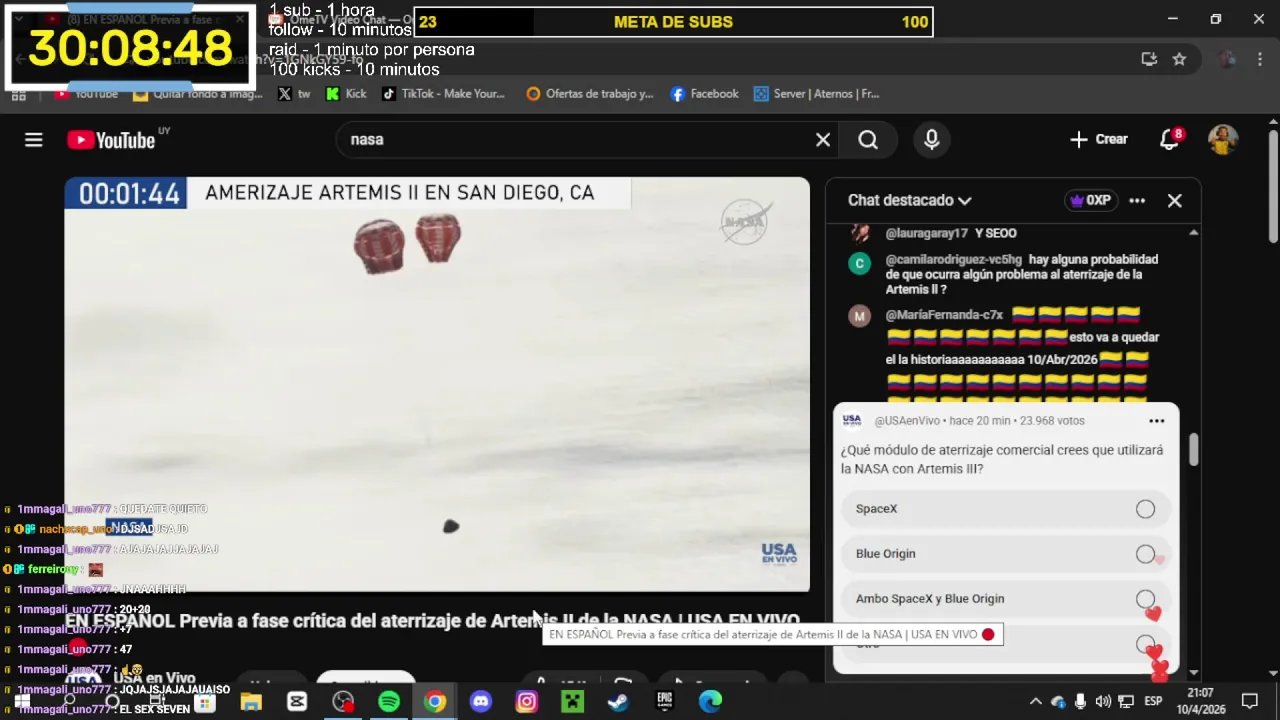Open chat options three-dot menu
This screenshot has width=1280, height=720.
point(1137,200)
